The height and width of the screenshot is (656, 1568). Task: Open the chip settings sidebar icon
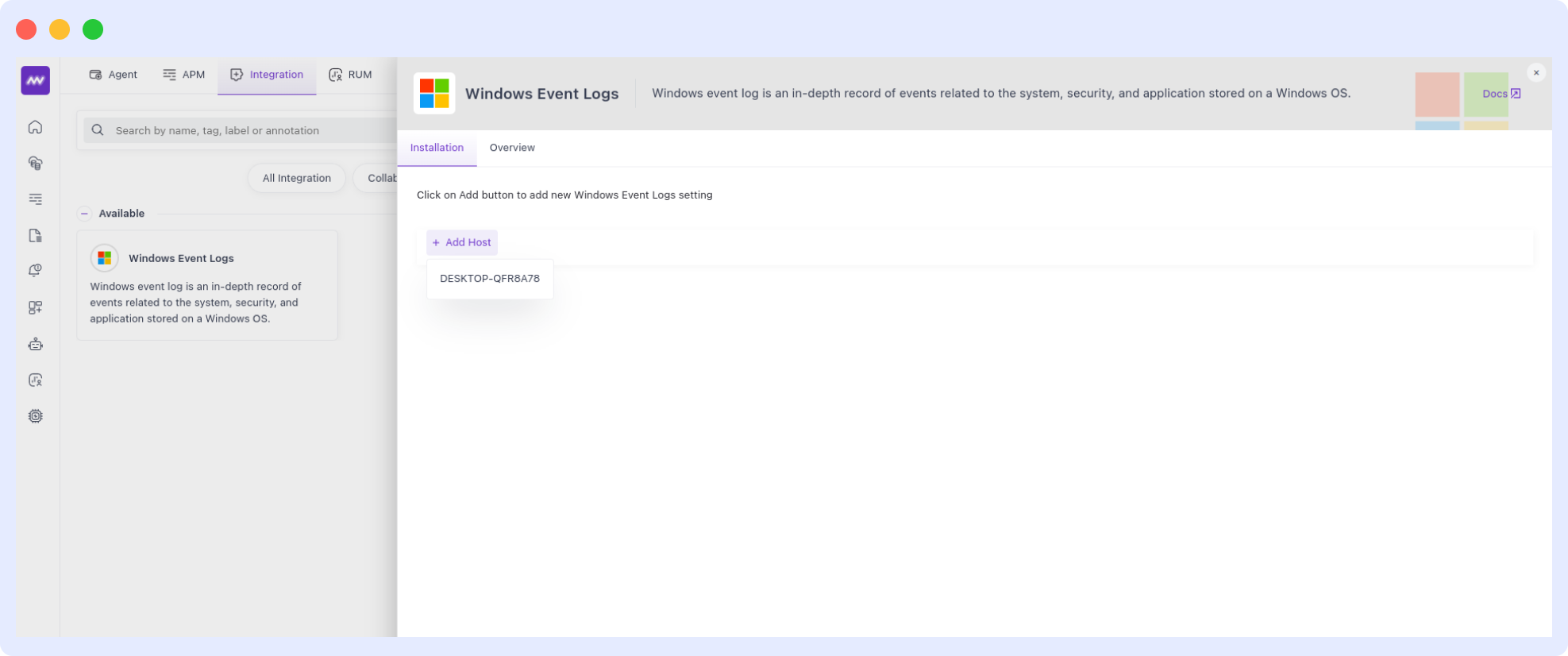35,416
